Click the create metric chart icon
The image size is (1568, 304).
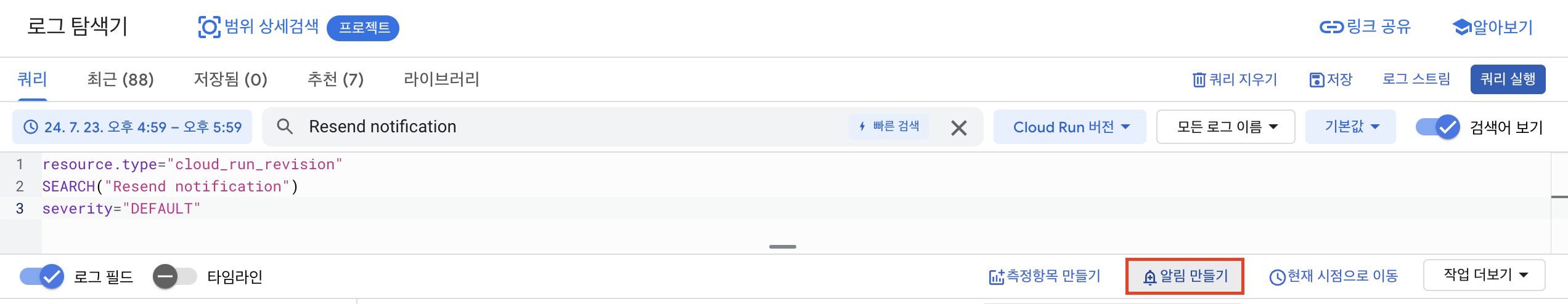997,277
